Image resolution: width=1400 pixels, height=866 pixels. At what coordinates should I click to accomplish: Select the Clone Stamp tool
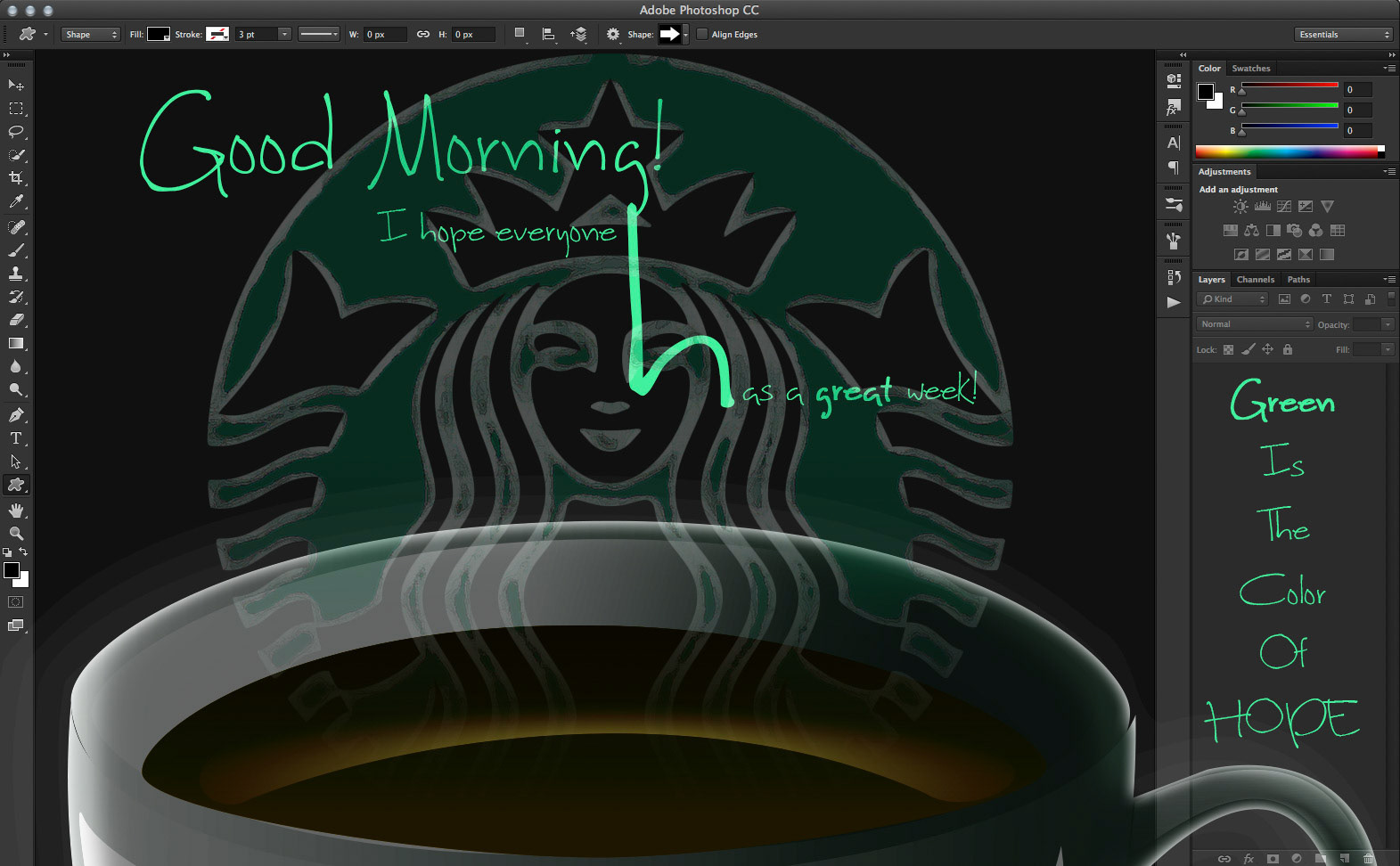click(16, 274)
